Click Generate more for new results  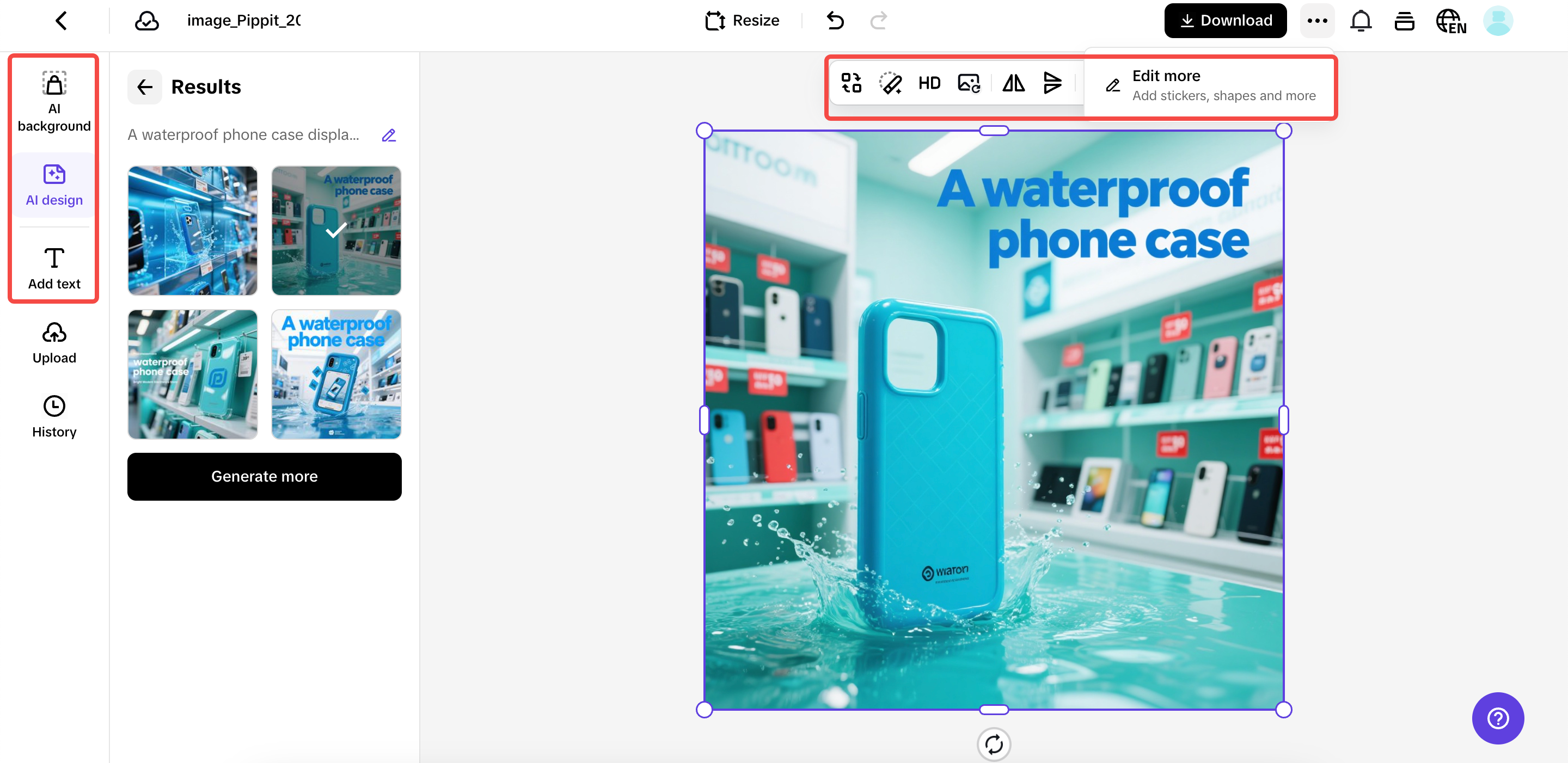click(x=264, y=476)
